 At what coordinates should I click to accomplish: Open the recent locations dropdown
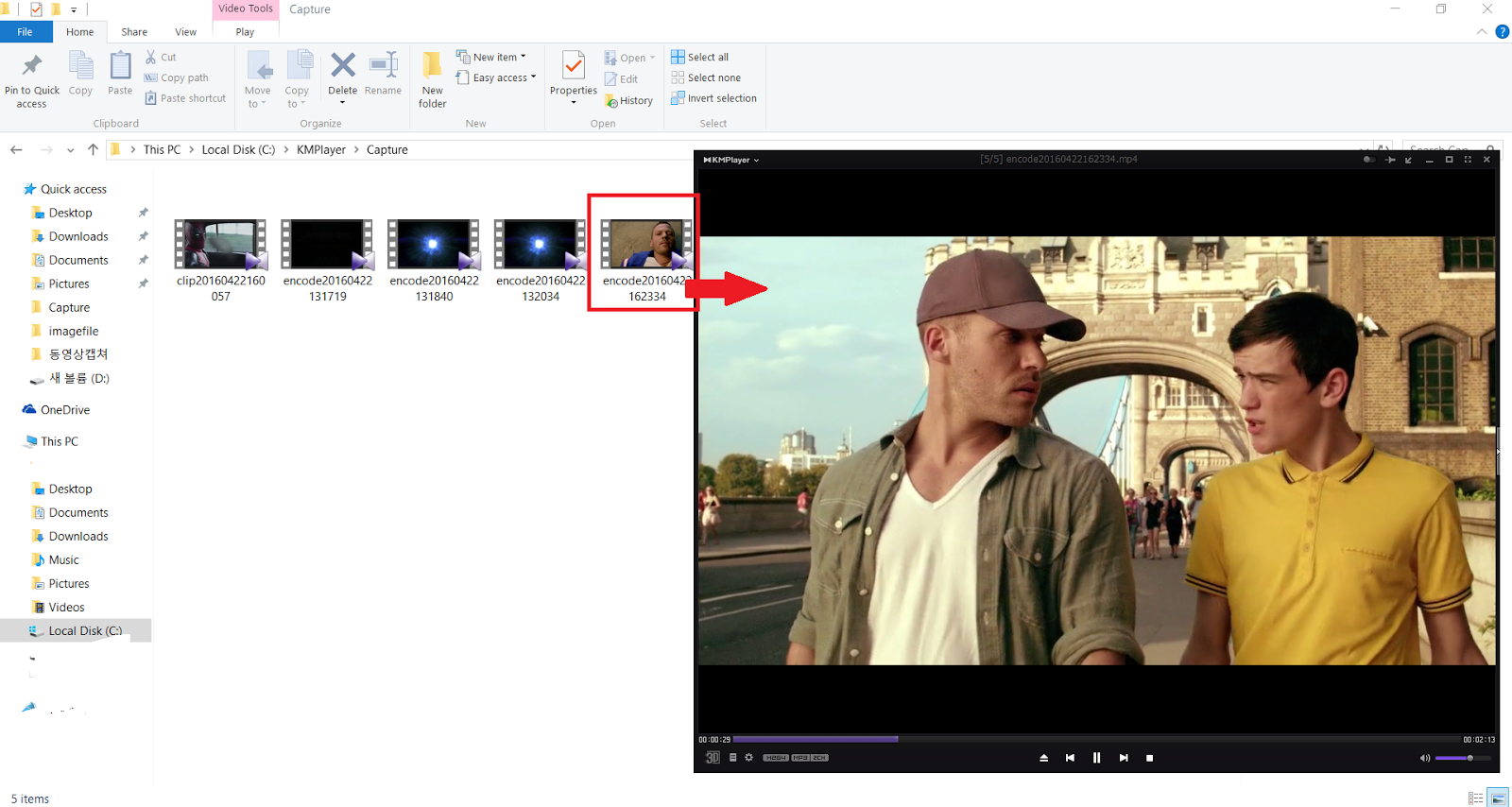click(71, 150)
